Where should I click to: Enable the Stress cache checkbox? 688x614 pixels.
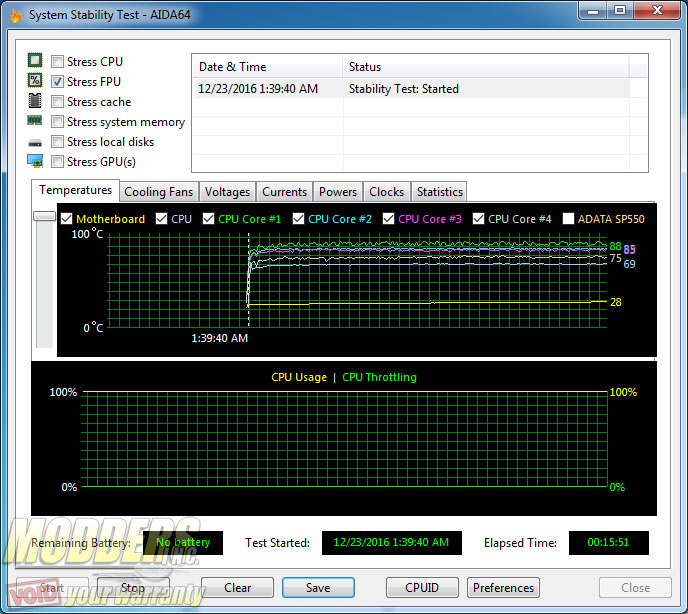[x=57, y=102]
